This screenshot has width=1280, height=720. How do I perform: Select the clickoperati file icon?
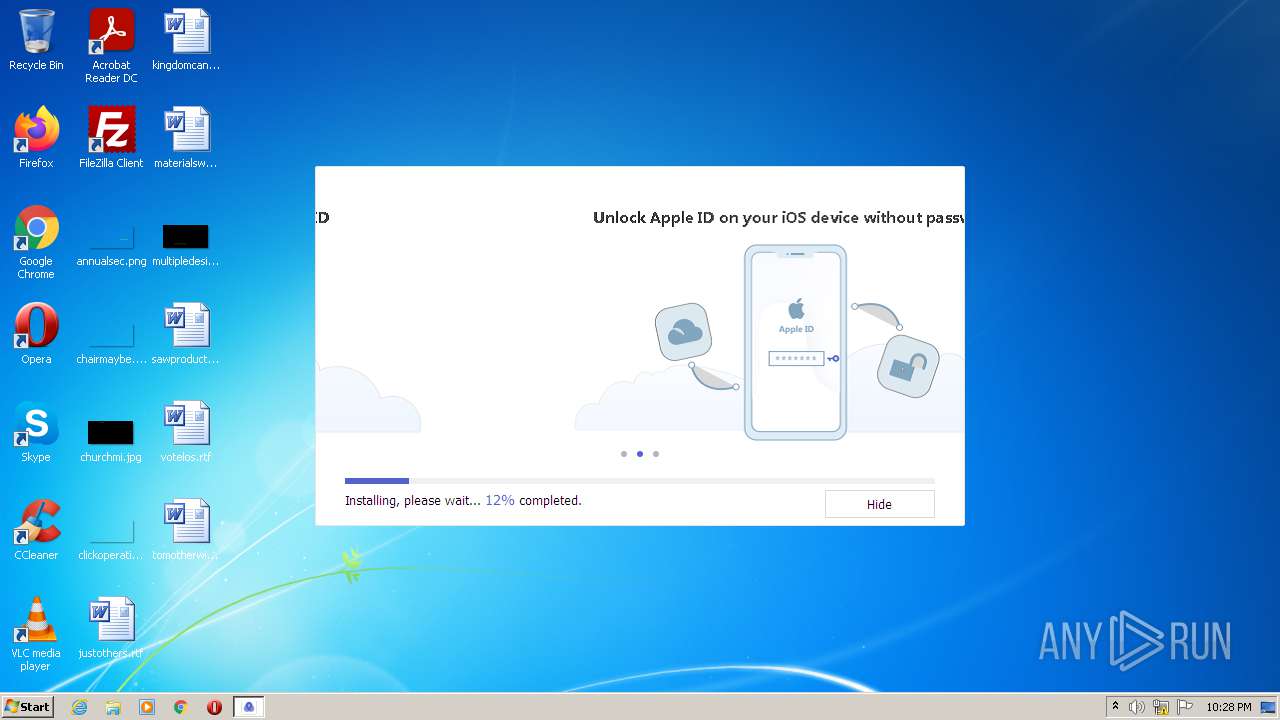point(111,540)
